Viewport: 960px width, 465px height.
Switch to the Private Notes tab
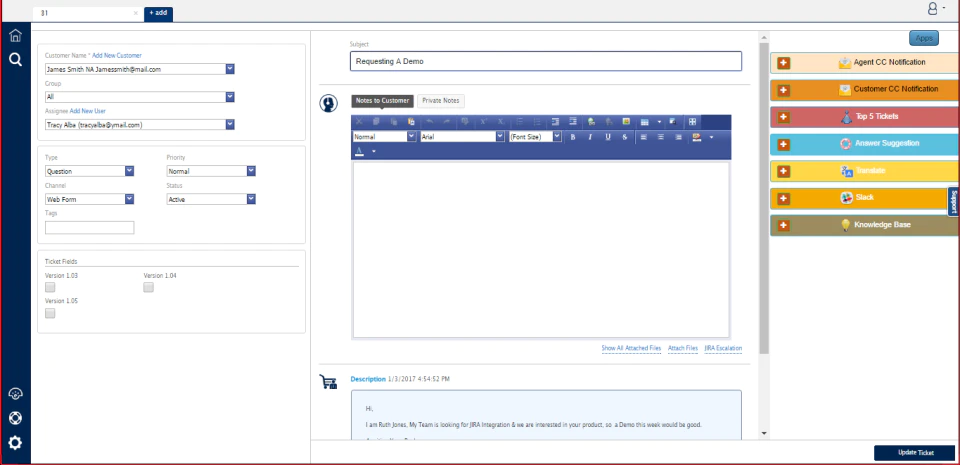tap(441, 100)
